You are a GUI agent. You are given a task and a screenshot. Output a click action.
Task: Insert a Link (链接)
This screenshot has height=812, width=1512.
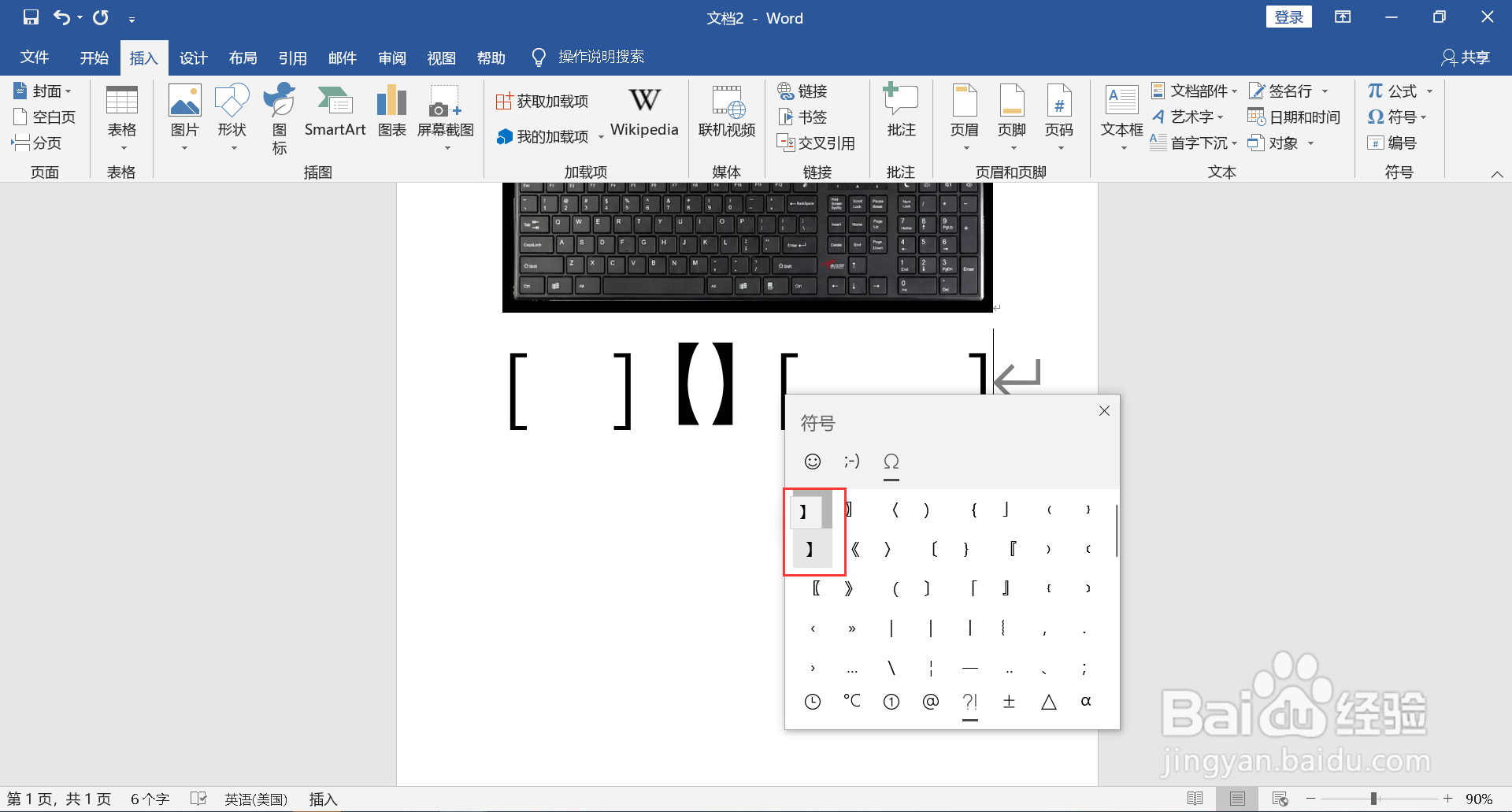tap(802, 91)
